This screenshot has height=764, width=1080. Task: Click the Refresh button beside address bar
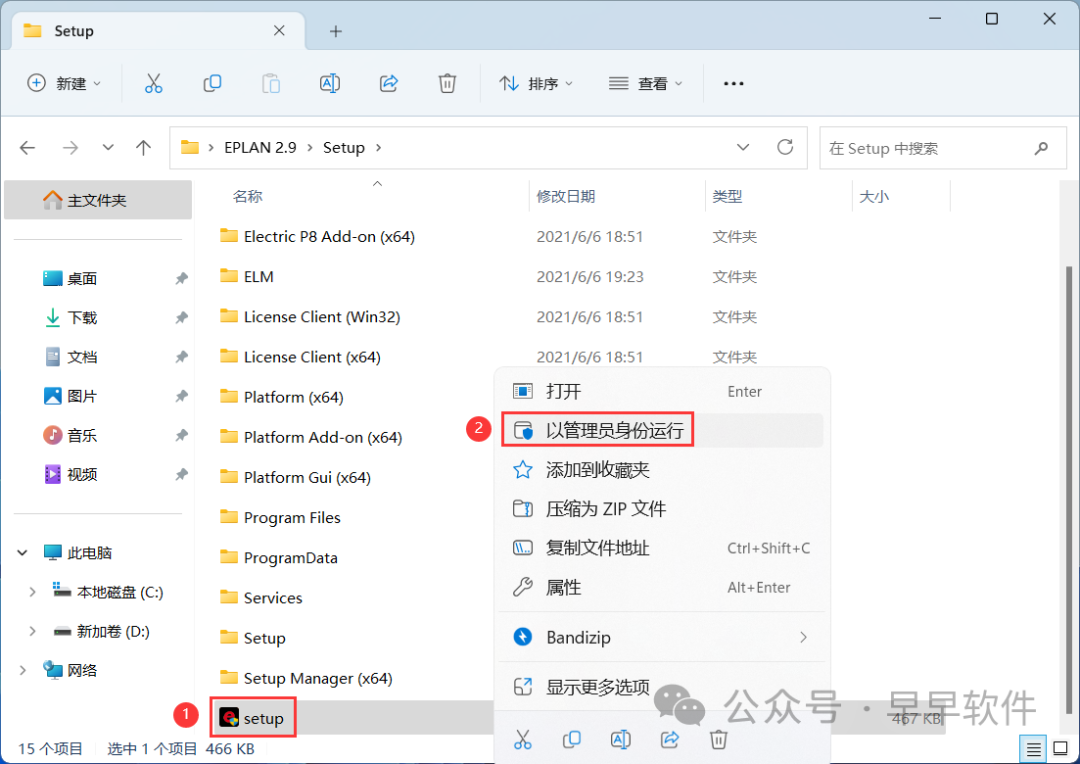(x=785, y=148)
